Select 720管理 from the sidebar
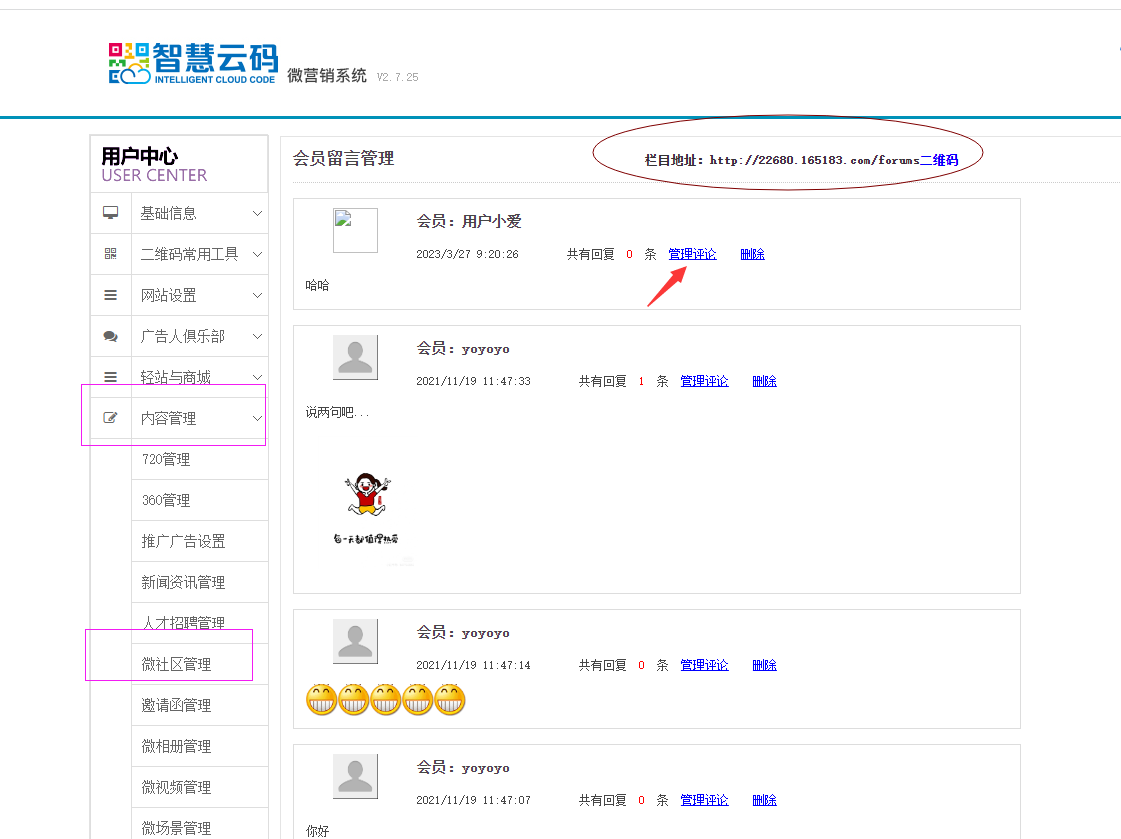Image resolution: width=1121 pixels, height=839 pixels. pos(166,459)
